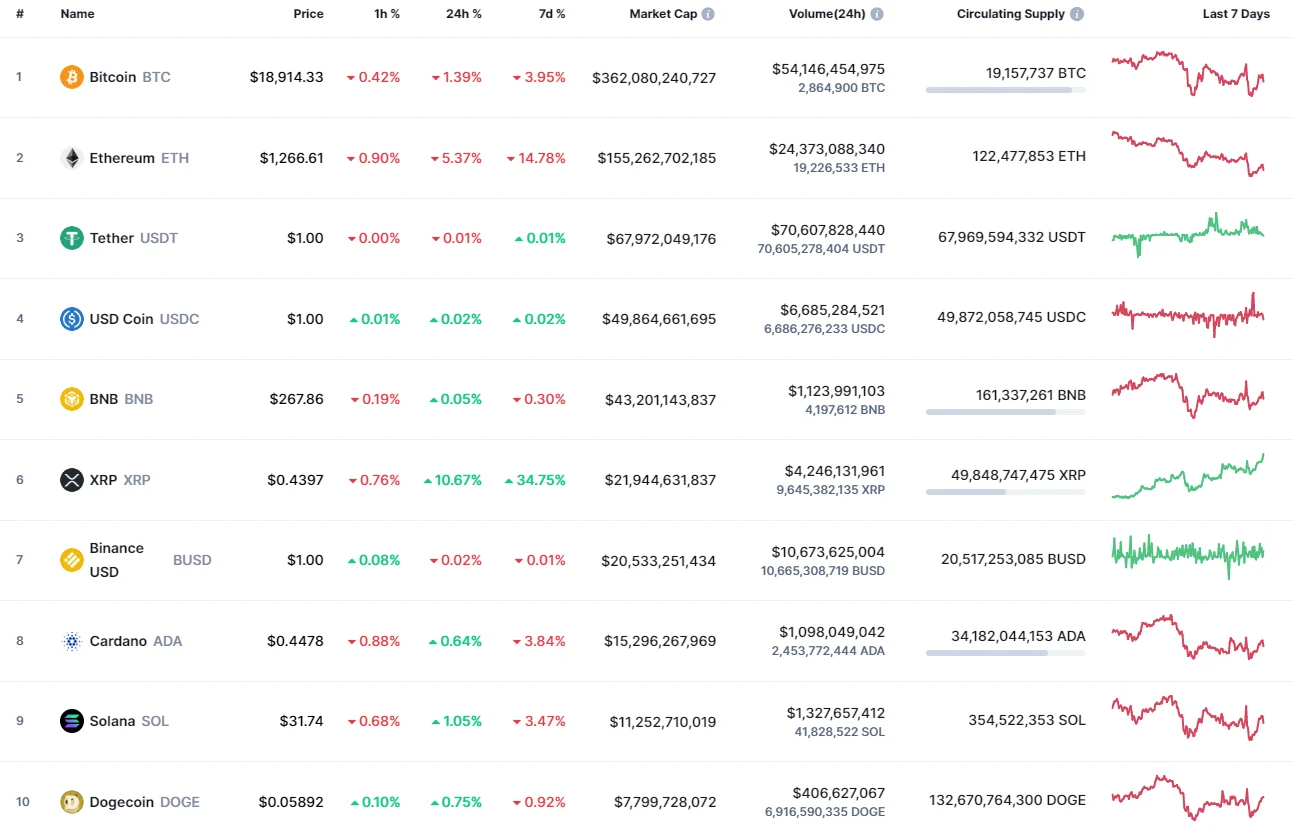Image resolution: width=1294 pixels, height=829 pixels.
Task: Click the Solana logo icon
Action: [70, 721]
